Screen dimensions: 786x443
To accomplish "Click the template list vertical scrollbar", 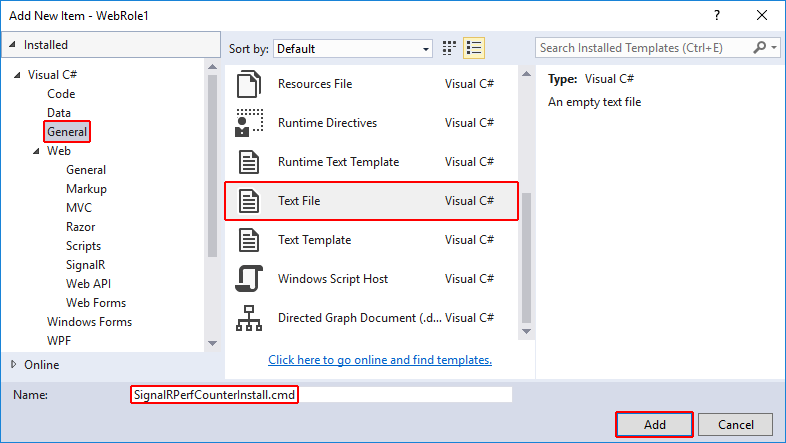I will pyautogui.click(x=527, y=250).
